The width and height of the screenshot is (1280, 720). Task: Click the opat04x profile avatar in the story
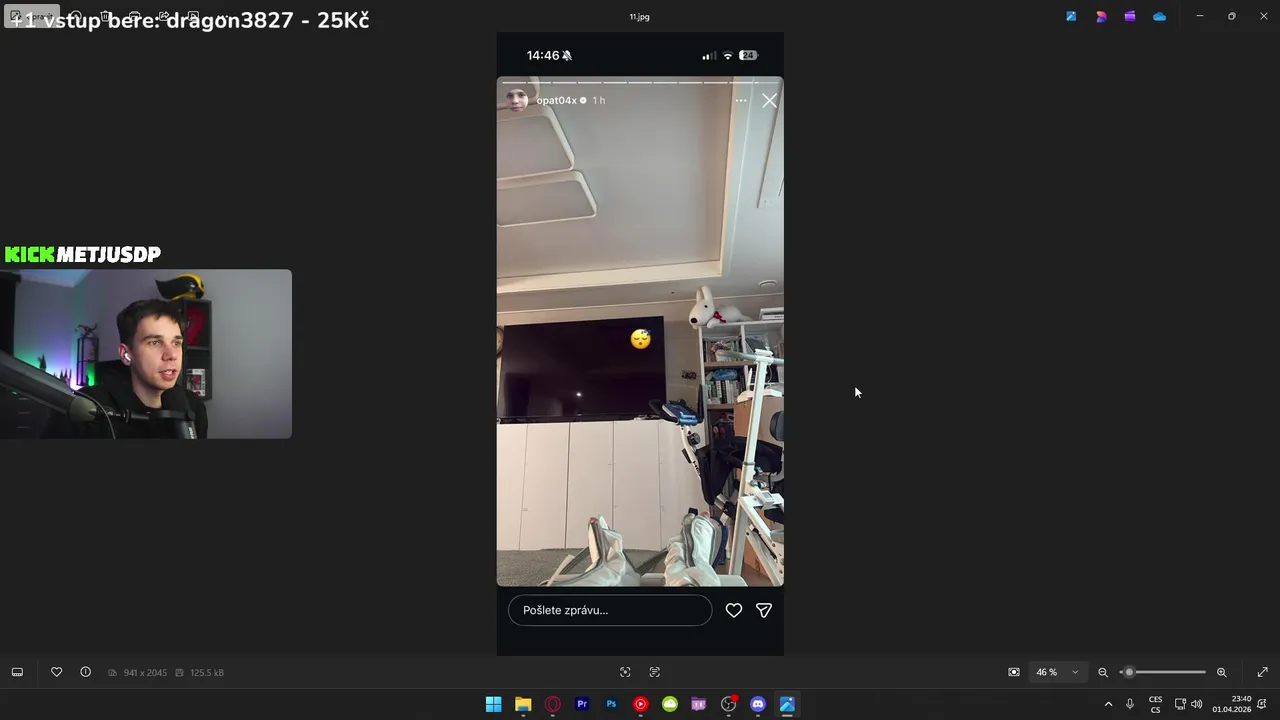518,100
